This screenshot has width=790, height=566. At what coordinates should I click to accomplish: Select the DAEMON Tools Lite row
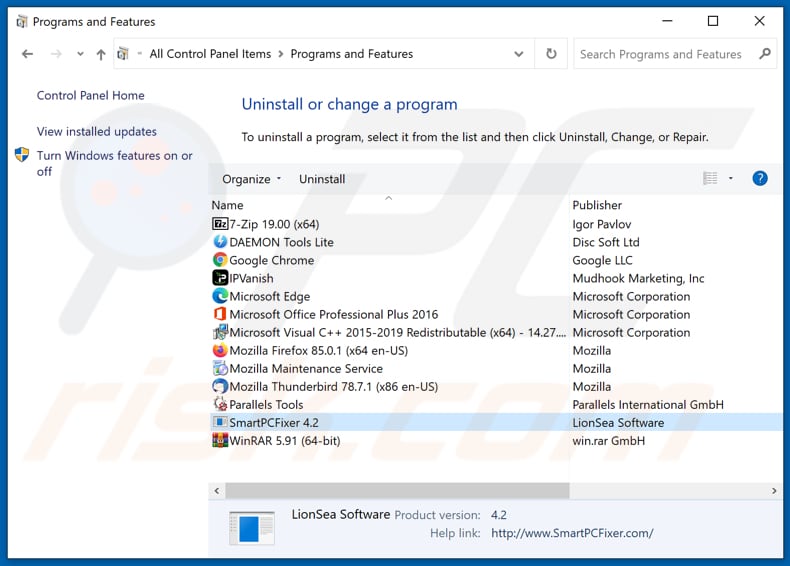[x=496, y=242]
